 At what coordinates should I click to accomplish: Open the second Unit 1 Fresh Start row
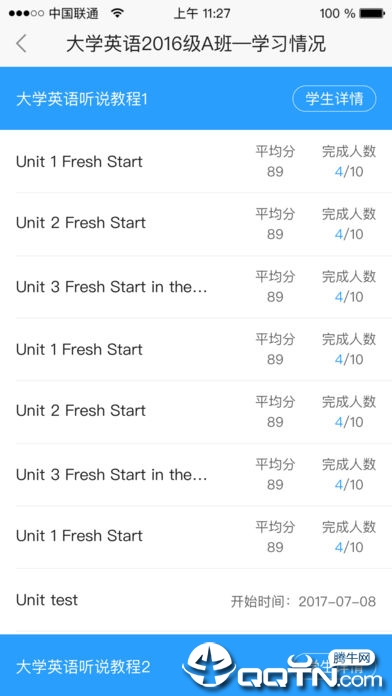(196, 349)
